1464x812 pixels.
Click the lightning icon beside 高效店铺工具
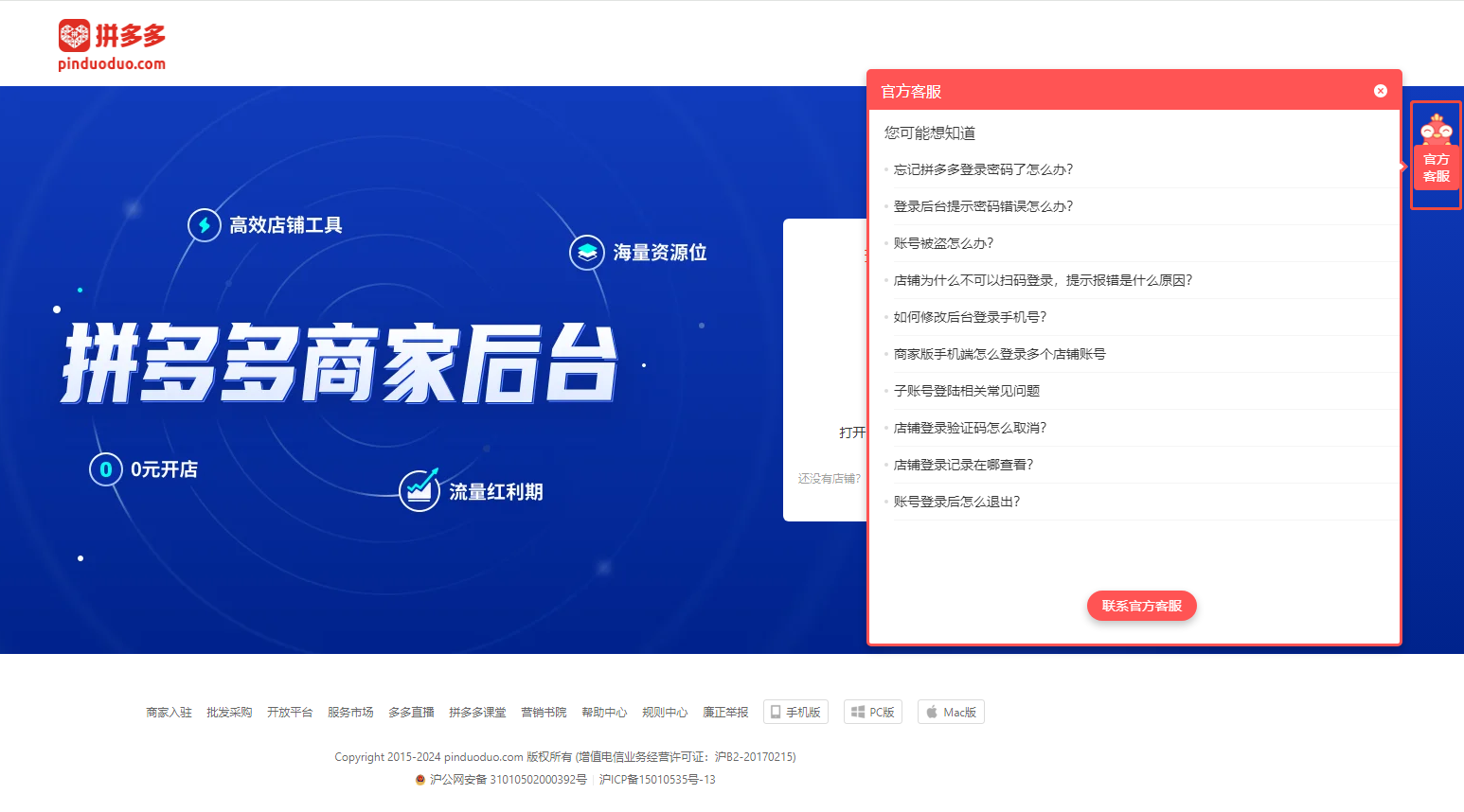pos(205,225)
